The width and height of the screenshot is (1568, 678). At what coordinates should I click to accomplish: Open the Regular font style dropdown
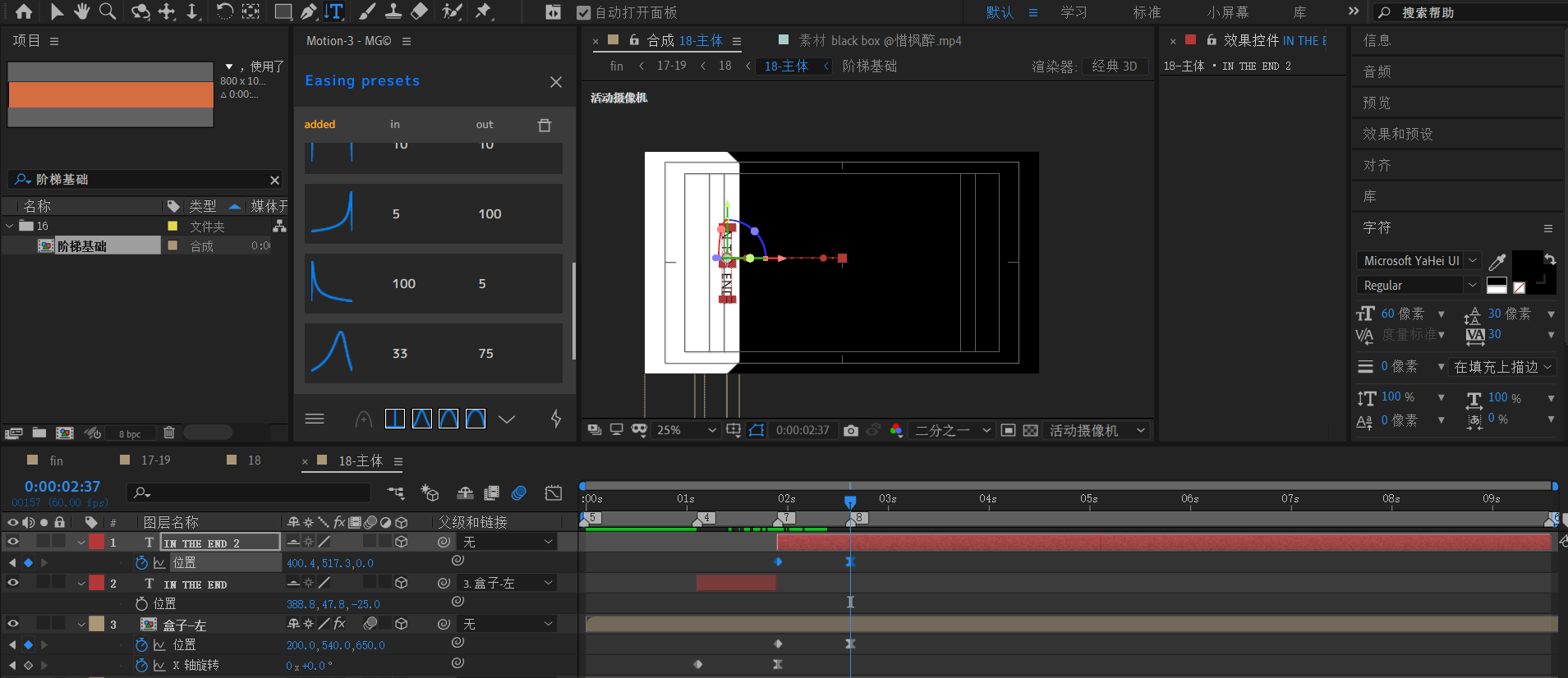pyautogui.click(x=1419, y=286)
